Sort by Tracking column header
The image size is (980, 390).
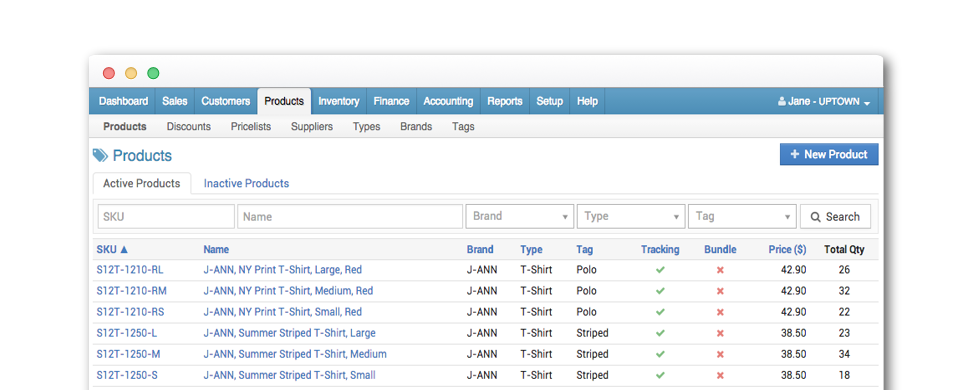pyautogui.click(x=660, y=249)
